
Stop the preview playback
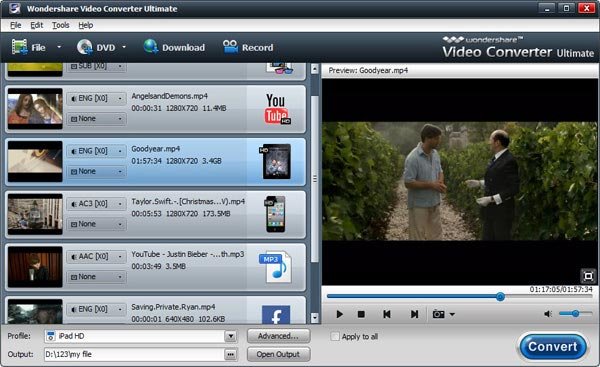tap(361, 314)
